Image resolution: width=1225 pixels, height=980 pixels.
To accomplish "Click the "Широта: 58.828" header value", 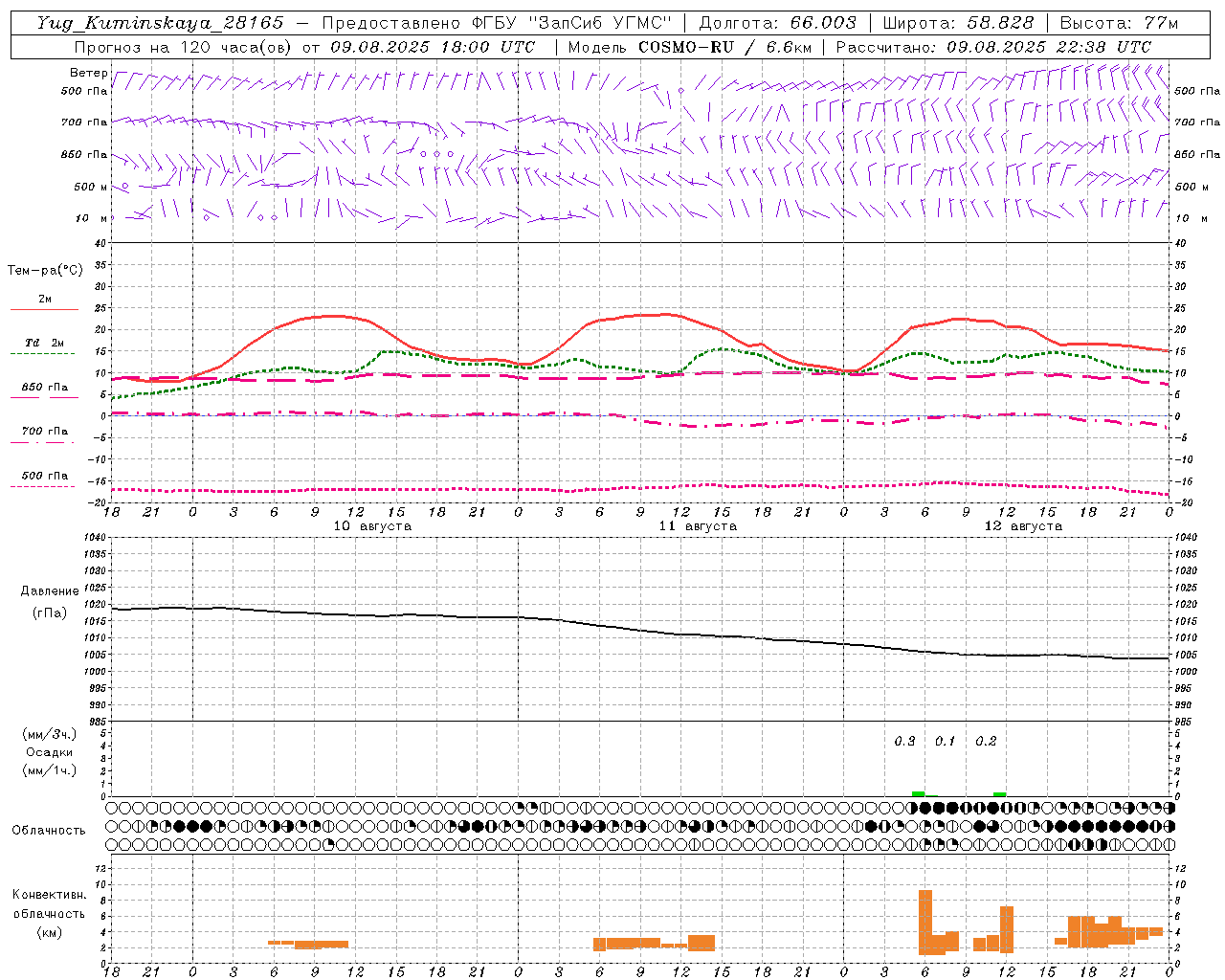I will (958, 23).
